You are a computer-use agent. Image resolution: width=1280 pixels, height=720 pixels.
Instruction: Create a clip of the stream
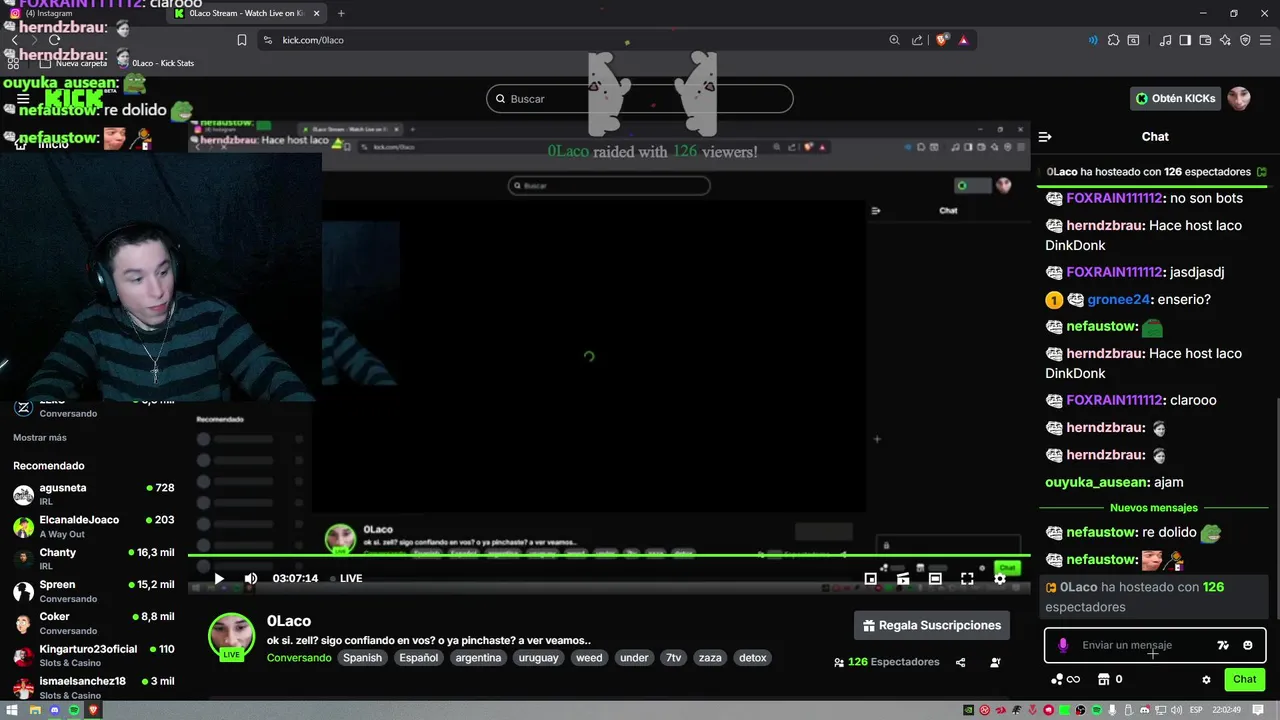[903, 578]
